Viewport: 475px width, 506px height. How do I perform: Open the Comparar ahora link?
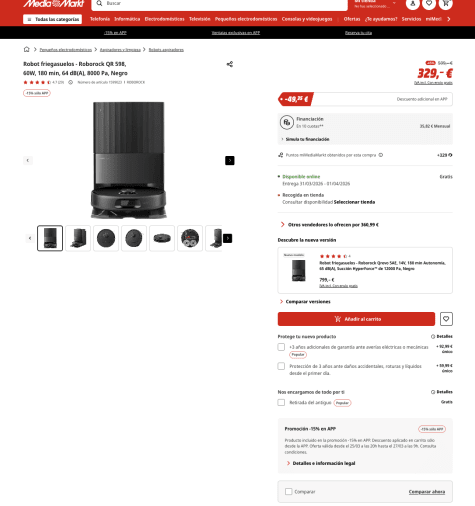coord(427,492)
